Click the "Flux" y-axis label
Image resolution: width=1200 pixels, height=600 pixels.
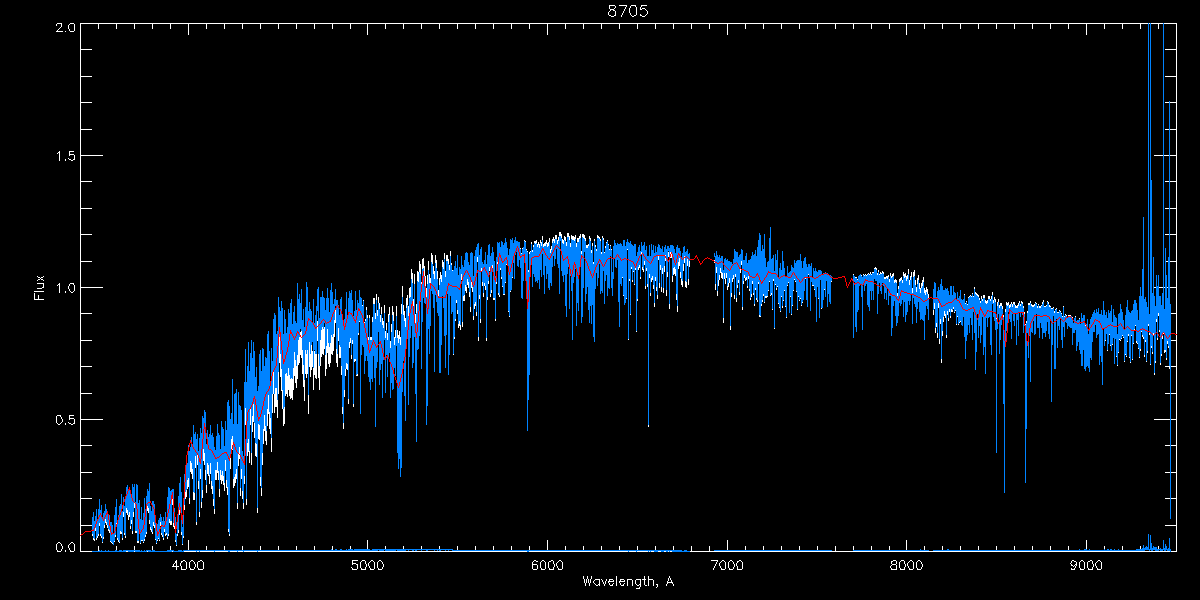click(39, 288)
